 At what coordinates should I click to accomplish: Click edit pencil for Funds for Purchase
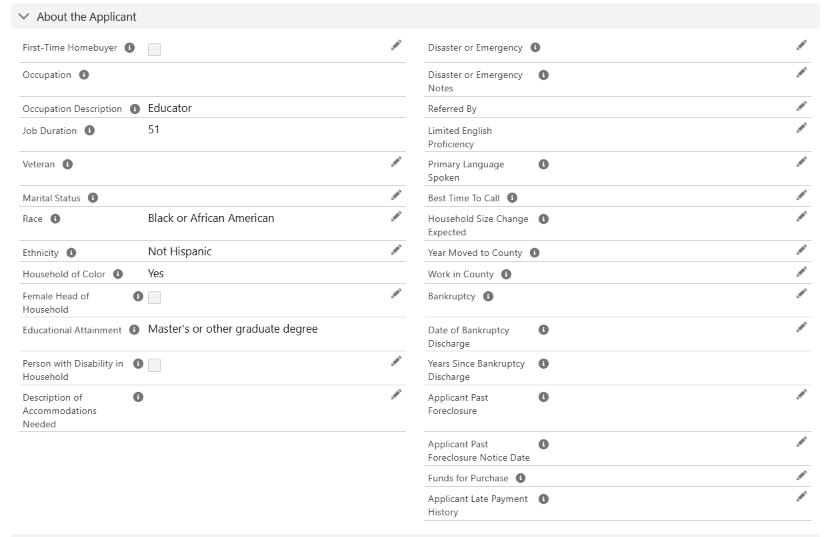[x=801, y=475]
